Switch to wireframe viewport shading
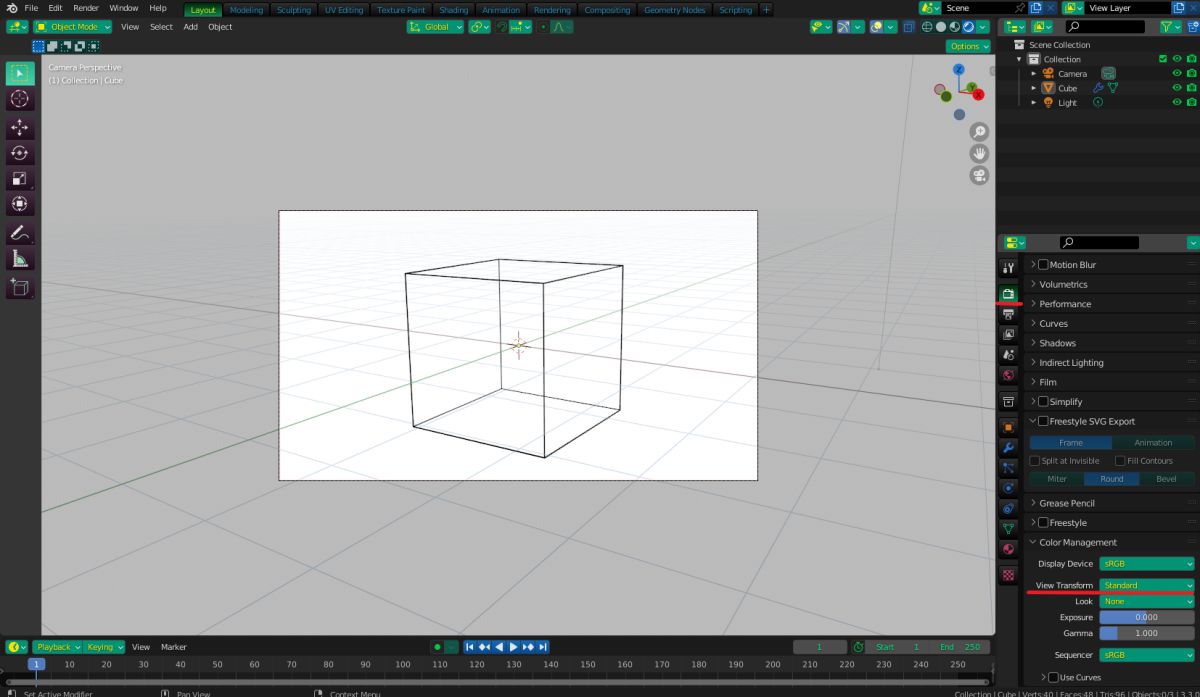The image size is (1200, 697). coord(926,27)
